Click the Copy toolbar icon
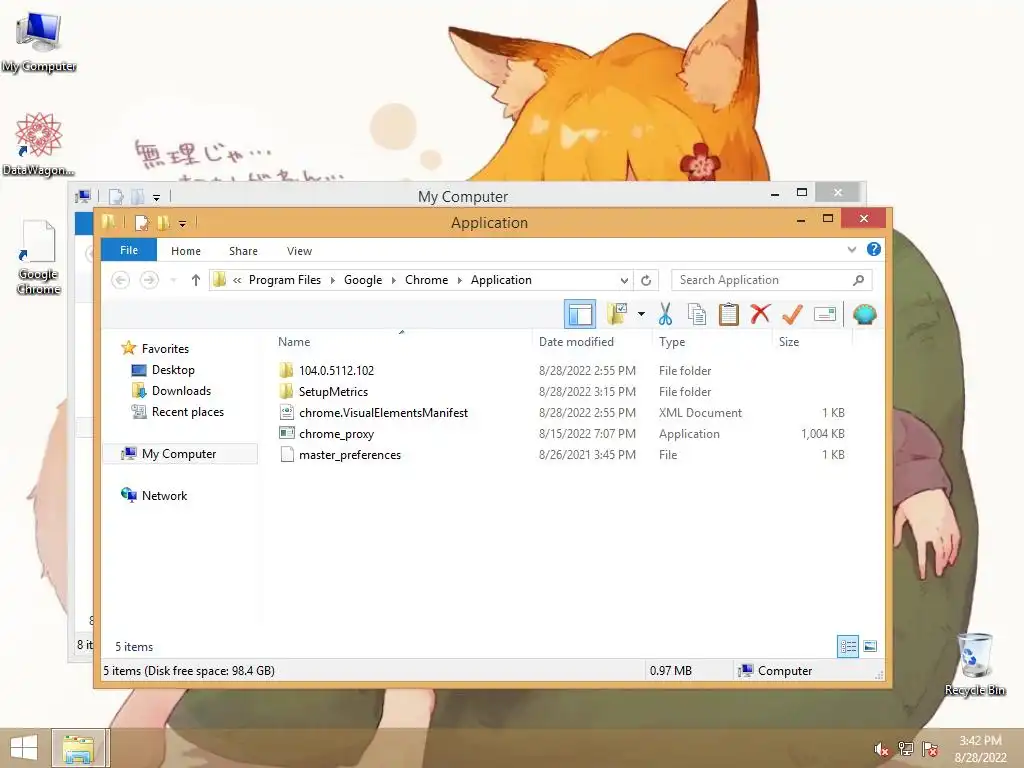The height and width of the screenshot is (768, 1024). [x=697, y=314]
